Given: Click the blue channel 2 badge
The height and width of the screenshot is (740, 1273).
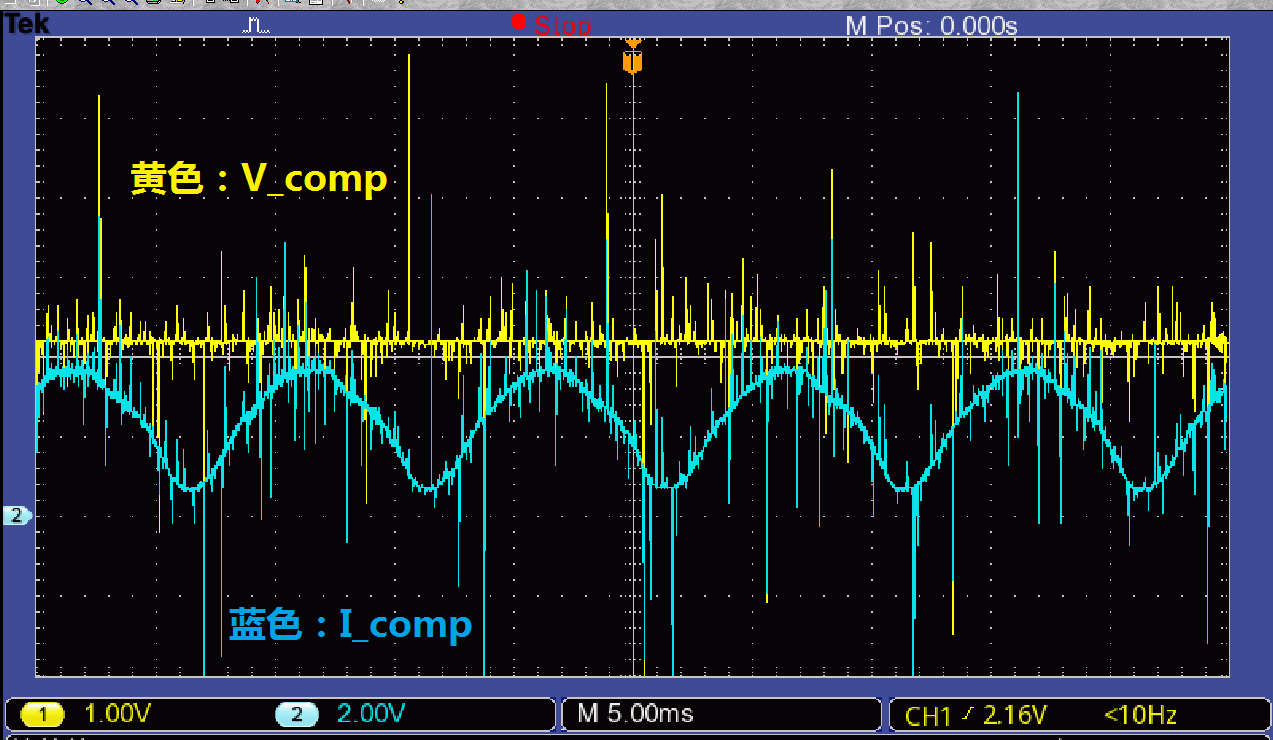Looking at the screenshot, I should click(x=295, y=714).
